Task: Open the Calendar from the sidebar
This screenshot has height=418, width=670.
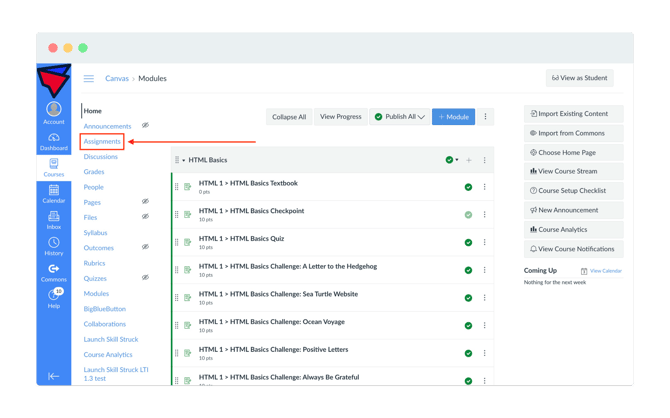Action: point(54,194)
